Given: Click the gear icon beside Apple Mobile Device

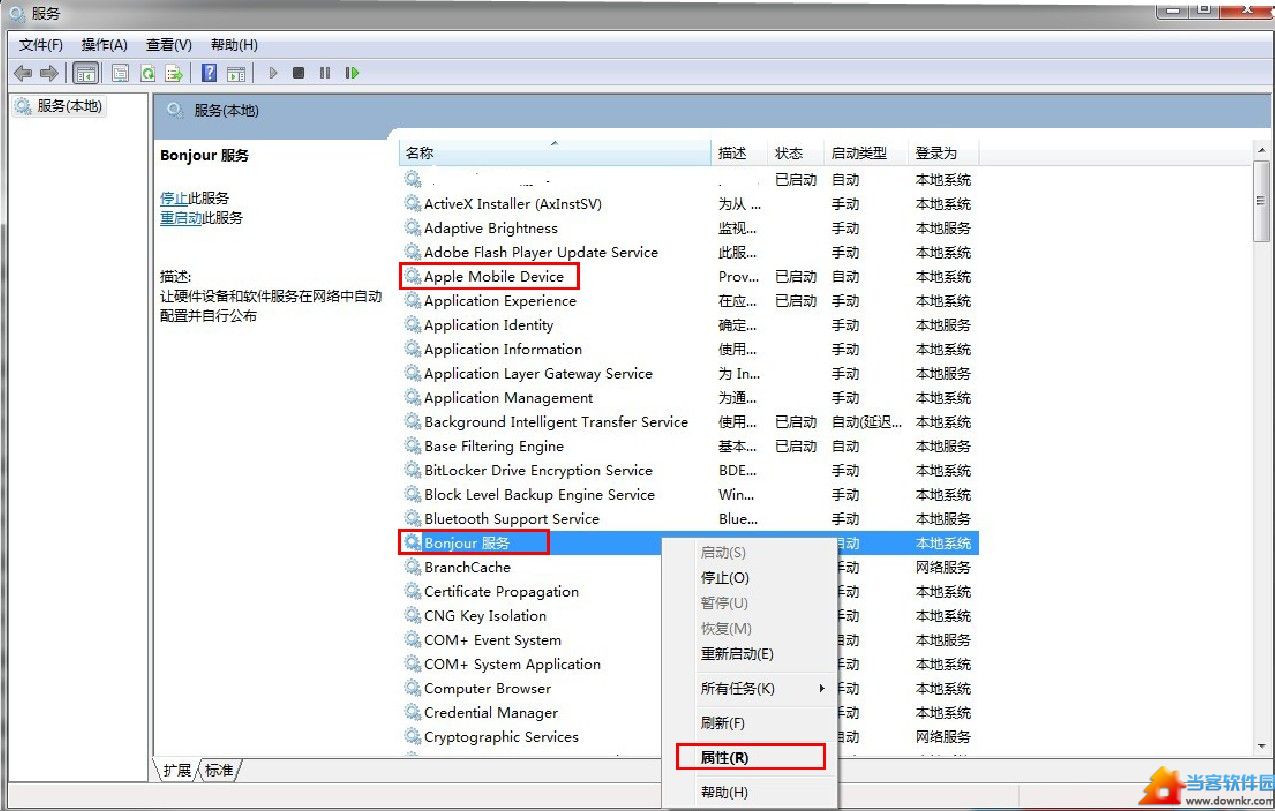Looking at the screenshot, I should click(x=412, y=277).
